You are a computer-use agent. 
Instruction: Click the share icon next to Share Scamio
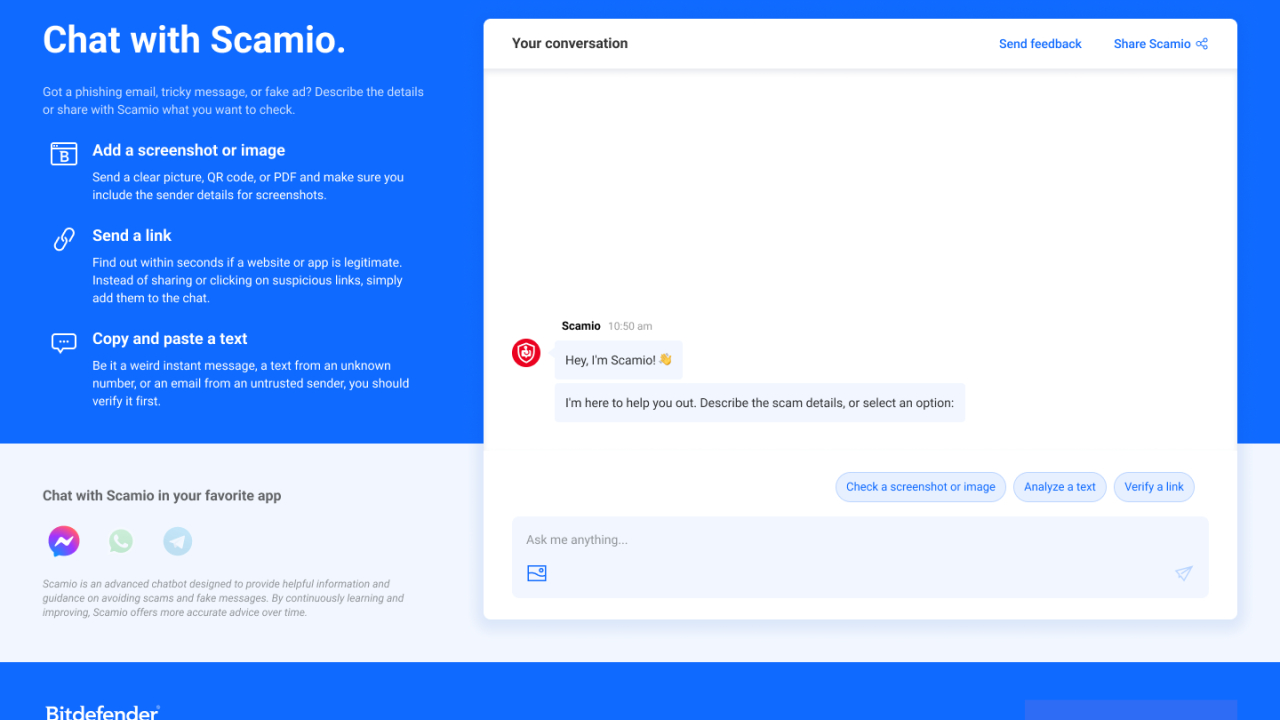pyautogui.click(x=1200, y=43)
